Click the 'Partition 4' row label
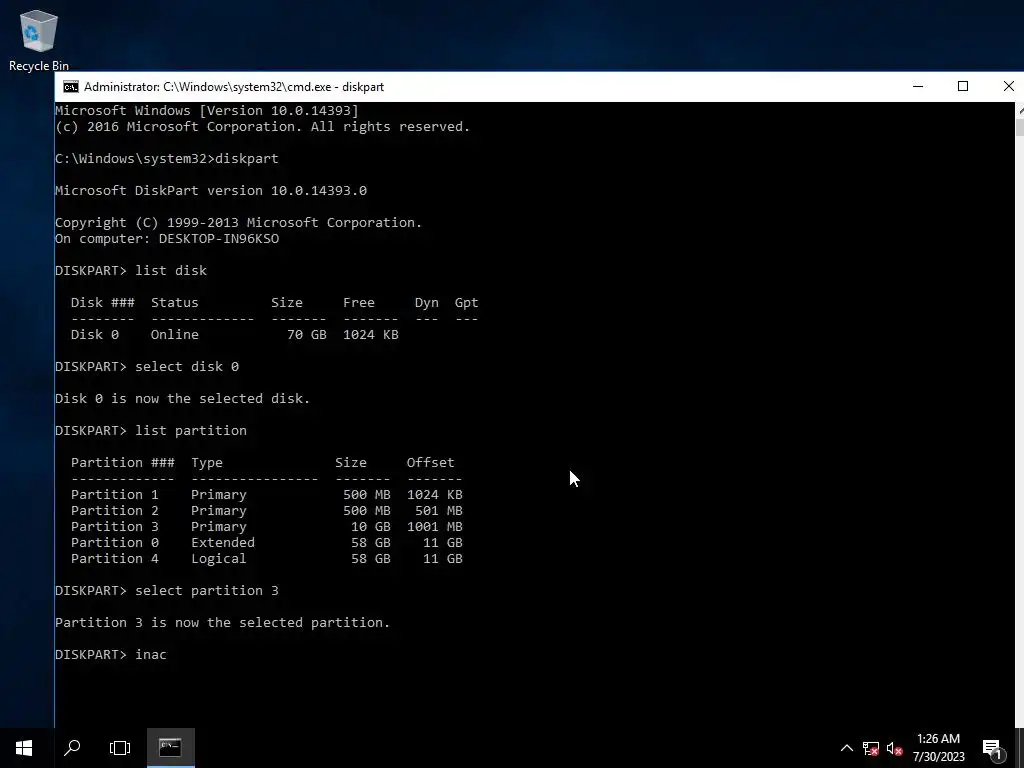Viewport: 1024px width, 768px height. coord(114,559)
